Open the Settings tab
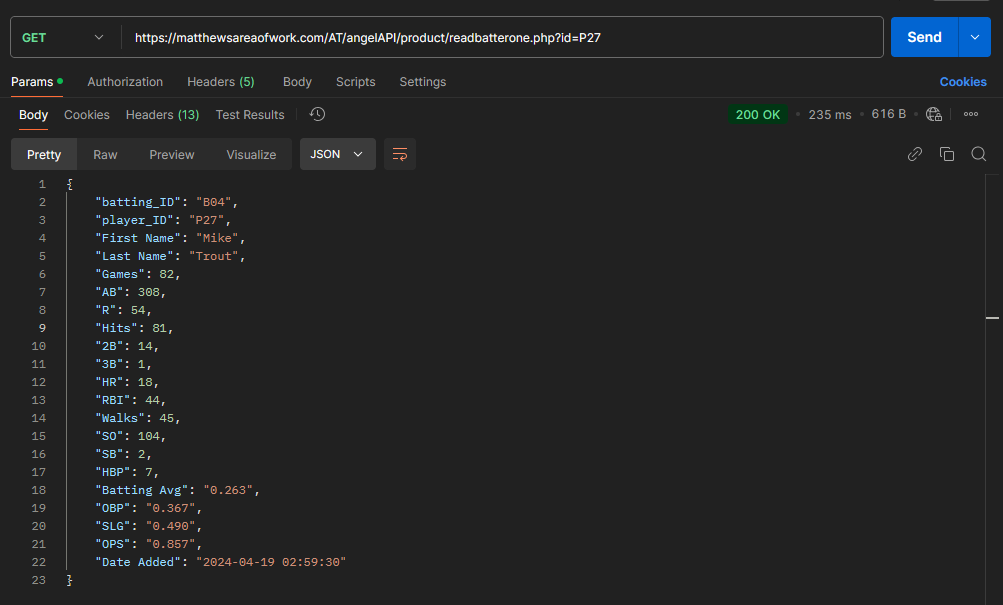The width and height of the screenshot is (1003, 605). tap(423, 82)
